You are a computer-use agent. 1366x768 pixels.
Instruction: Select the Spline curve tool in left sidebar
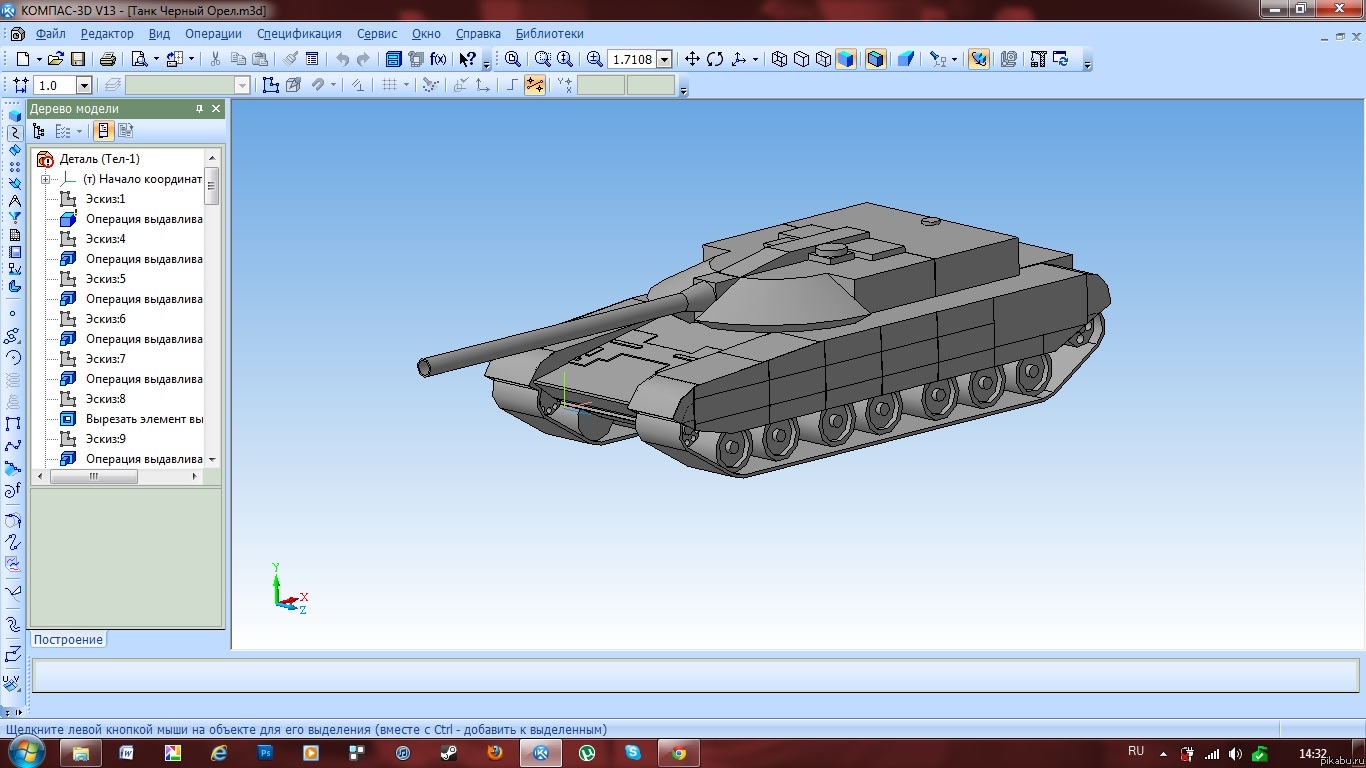[x=13, y=446]
